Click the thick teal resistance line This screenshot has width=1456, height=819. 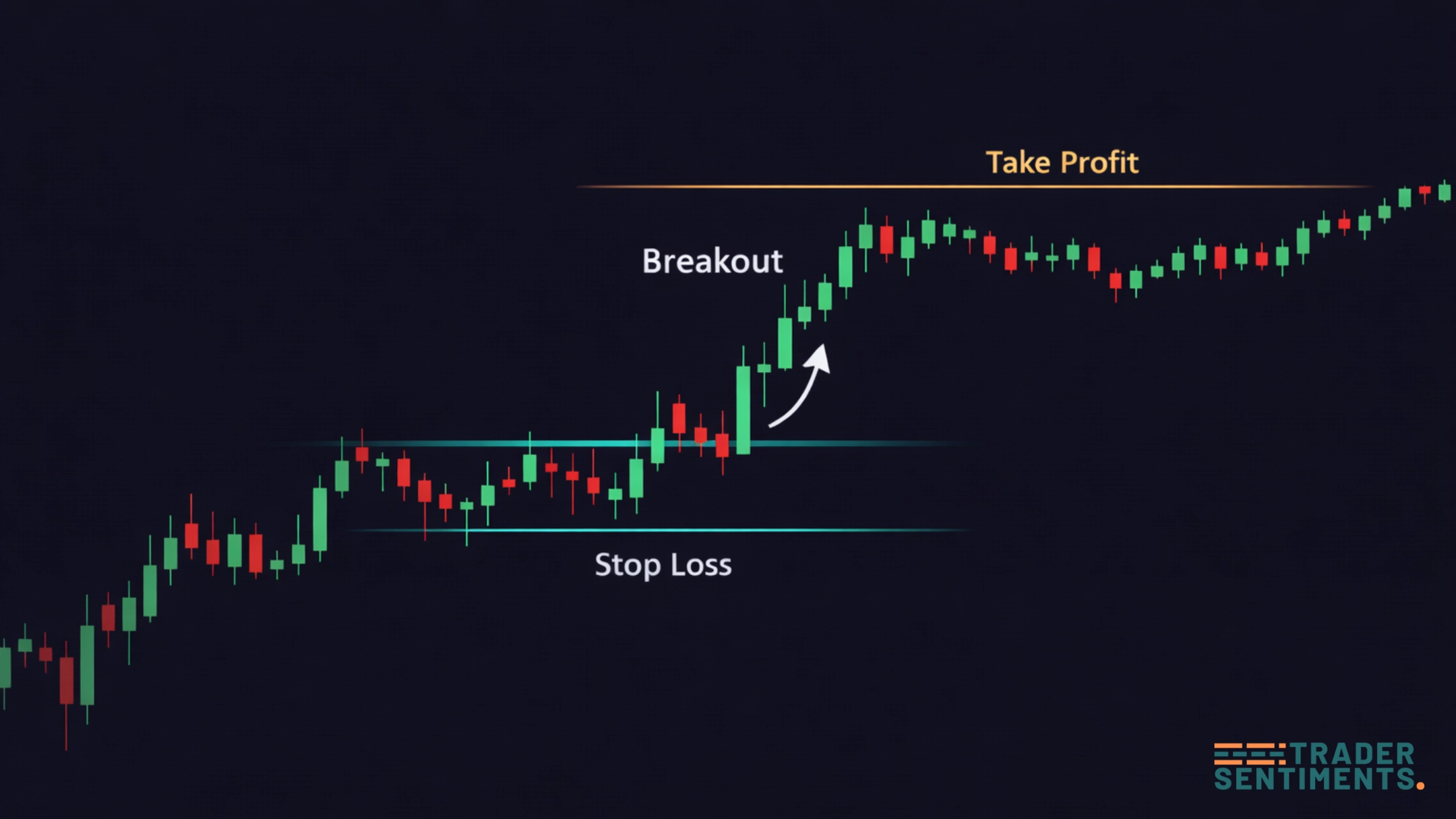point(472,444)
